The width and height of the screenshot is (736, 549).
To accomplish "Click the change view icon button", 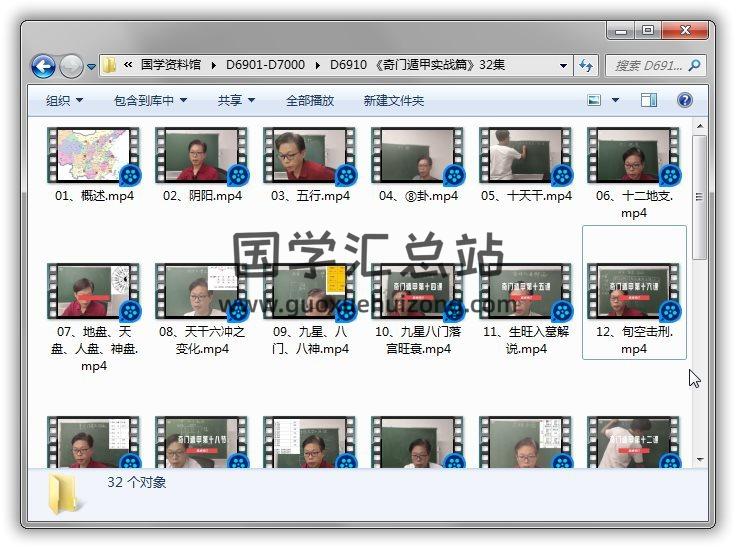I will (x=594, y=100).
